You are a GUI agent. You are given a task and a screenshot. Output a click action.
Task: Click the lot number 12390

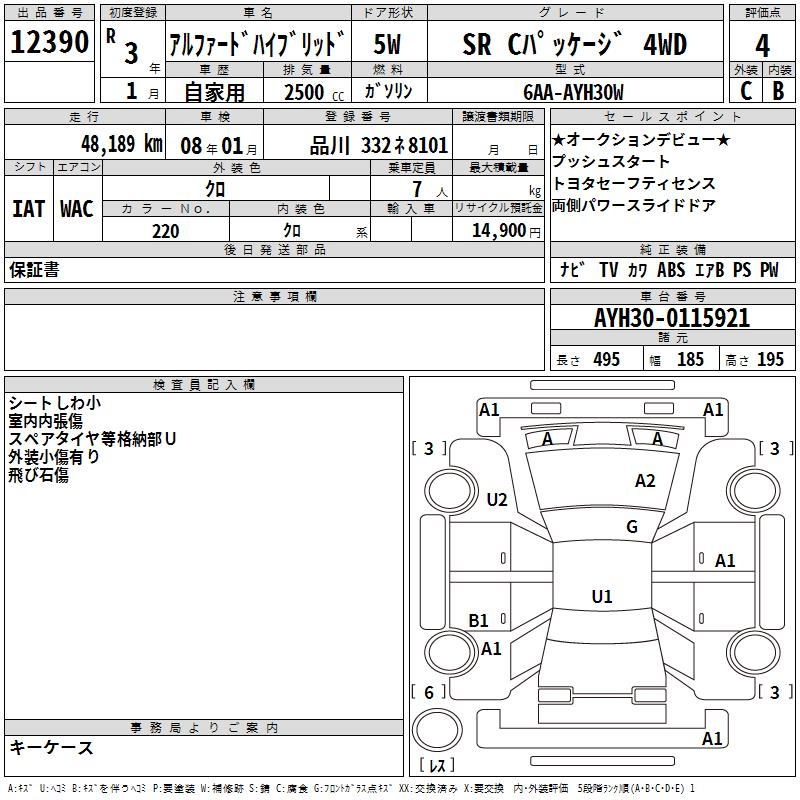(x=50, y=43)
